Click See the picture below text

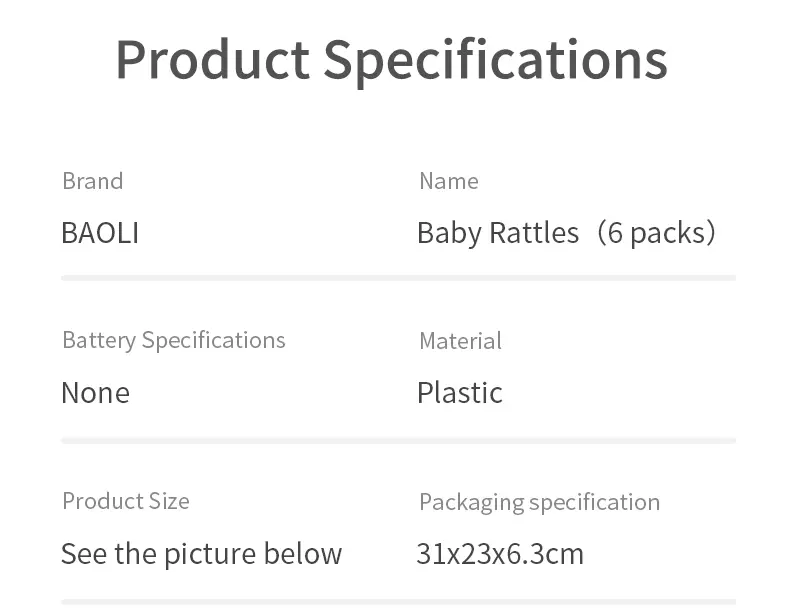click(x=201, y=554)
